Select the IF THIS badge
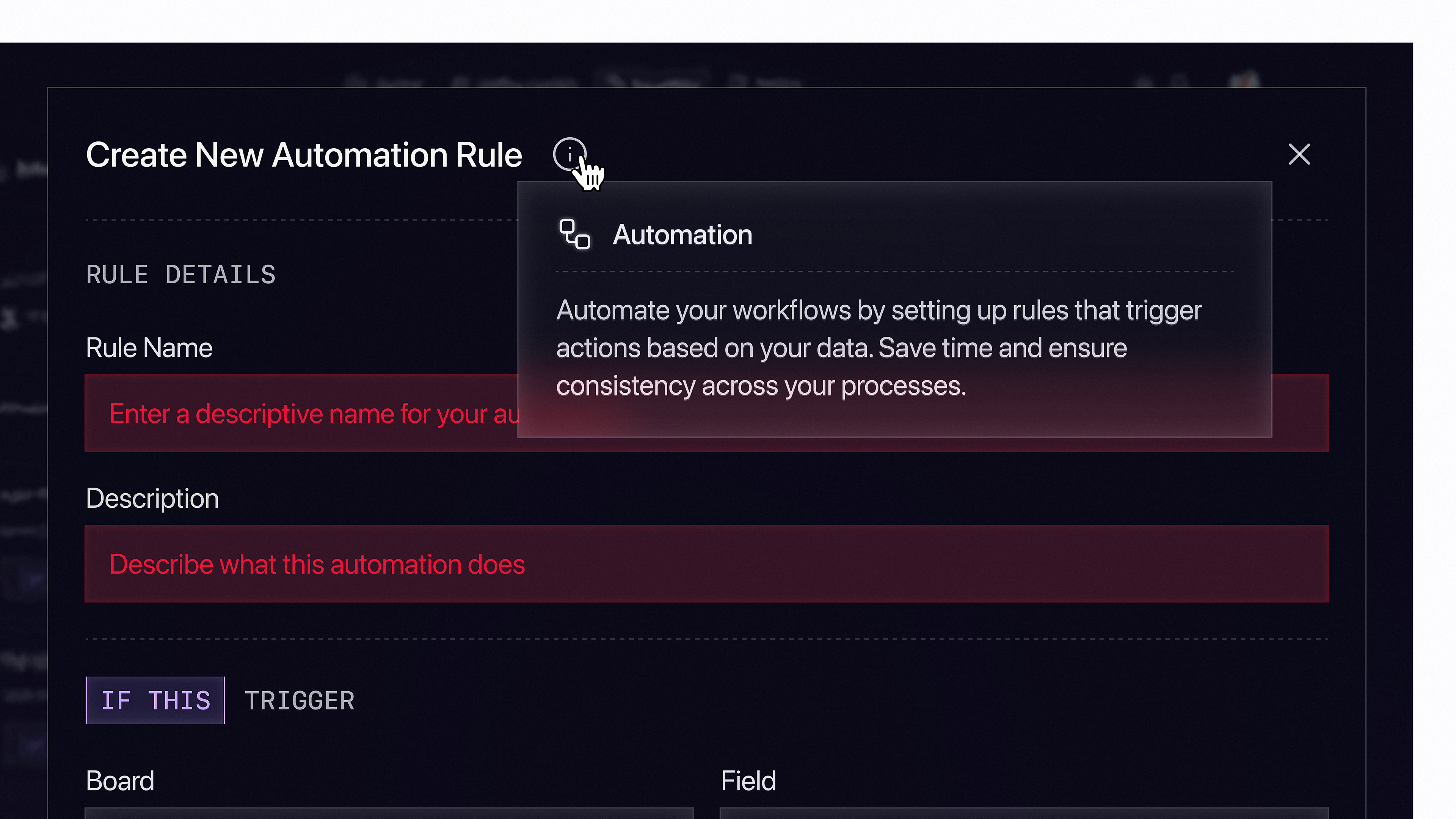The height and width of the screenshot is (819, 1456). [x=155, y=700]
